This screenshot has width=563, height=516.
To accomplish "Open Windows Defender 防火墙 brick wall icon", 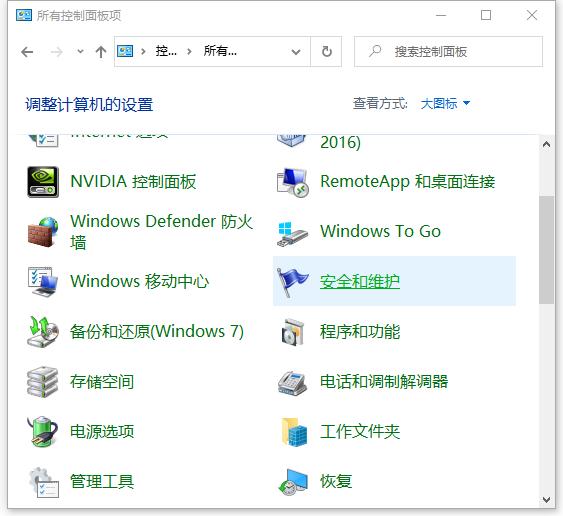I will (43, 232).
